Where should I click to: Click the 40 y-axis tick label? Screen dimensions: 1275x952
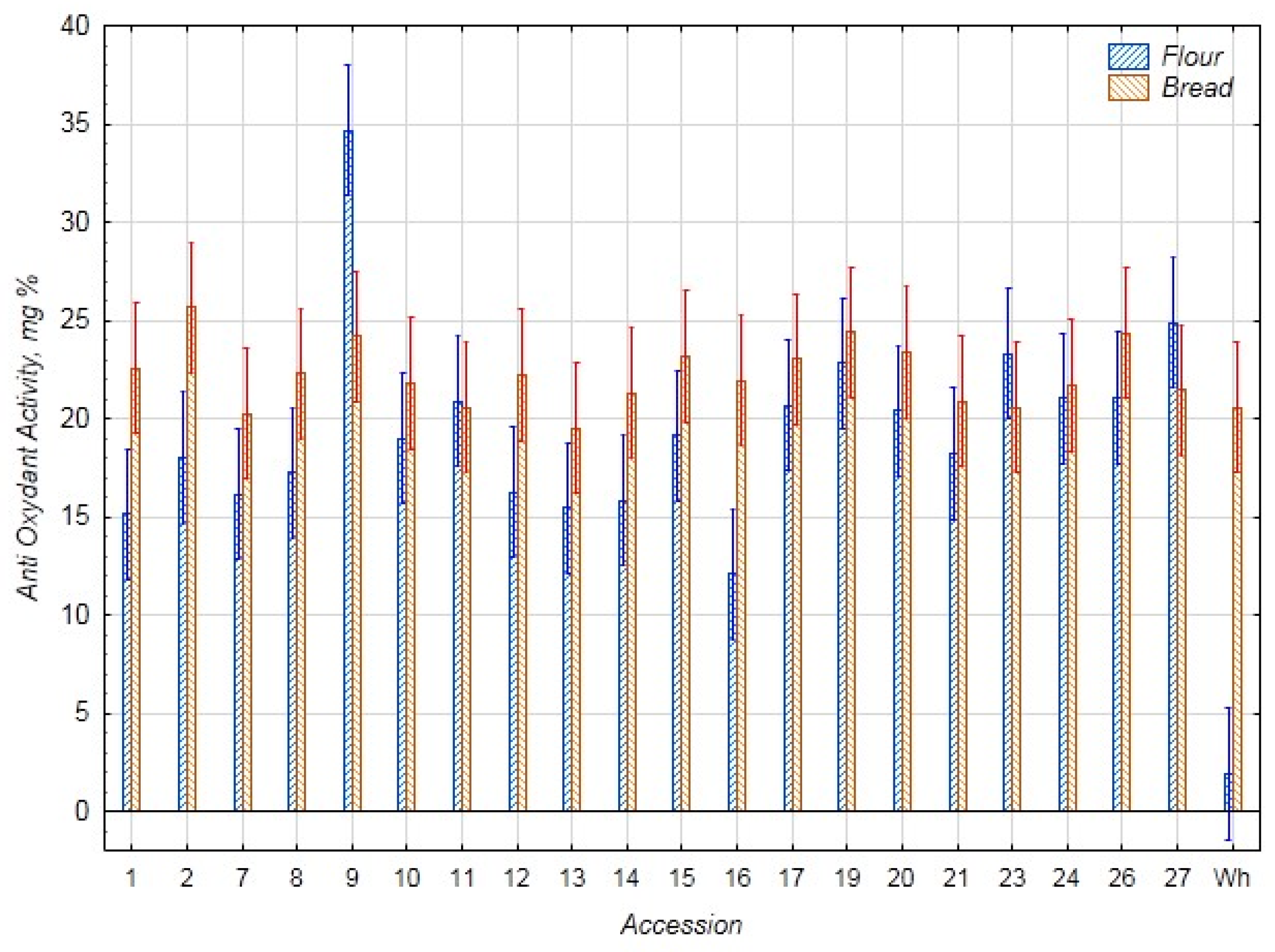[x=74, y=26]
